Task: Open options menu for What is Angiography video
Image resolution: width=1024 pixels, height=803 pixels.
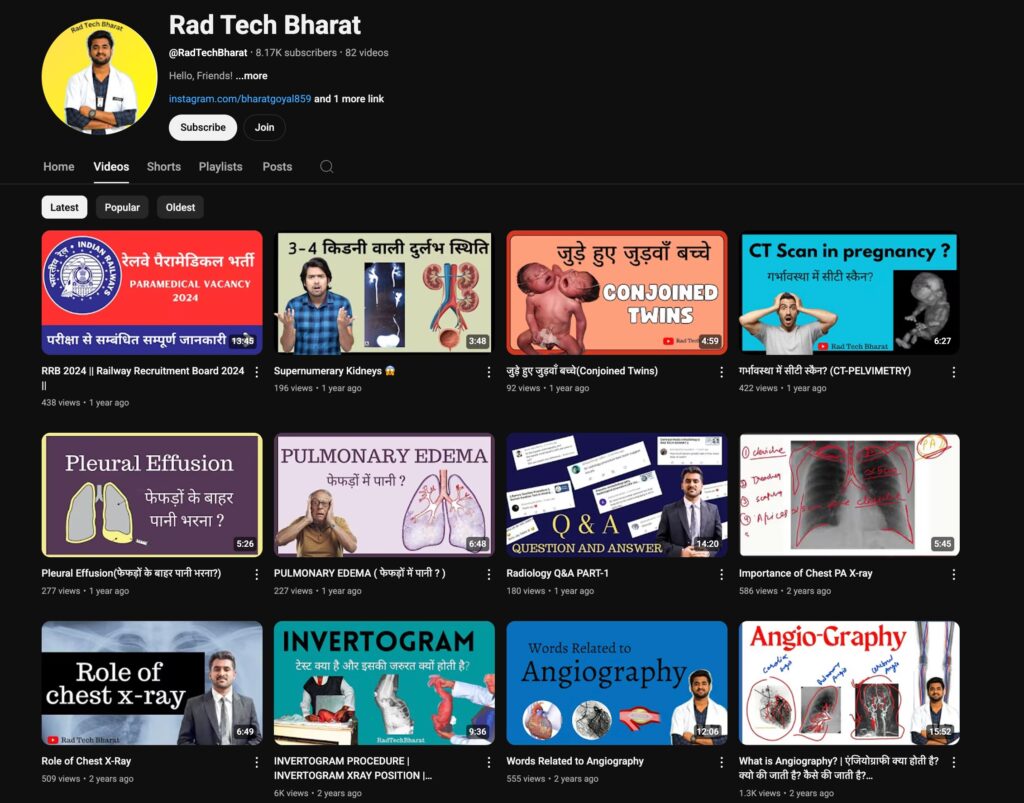Action: coord(953,763)
